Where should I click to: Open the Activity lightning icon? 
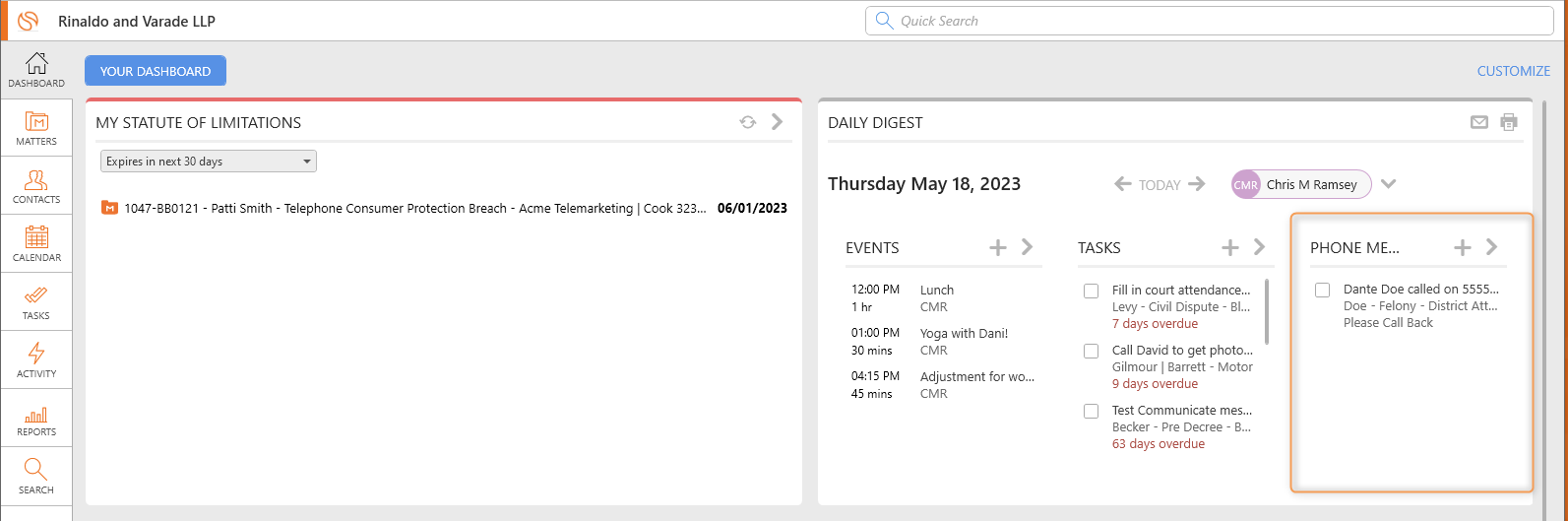pos(36,360)
